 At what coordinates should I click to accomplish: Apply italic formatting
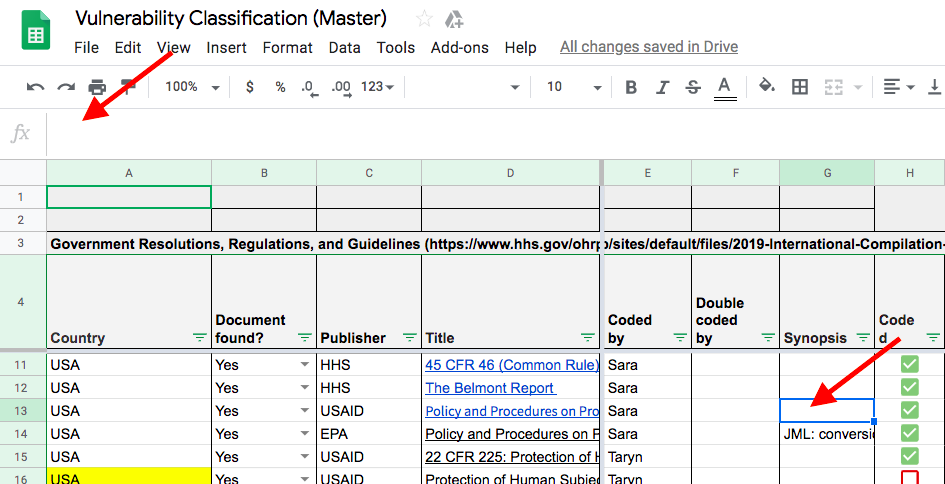662,87
